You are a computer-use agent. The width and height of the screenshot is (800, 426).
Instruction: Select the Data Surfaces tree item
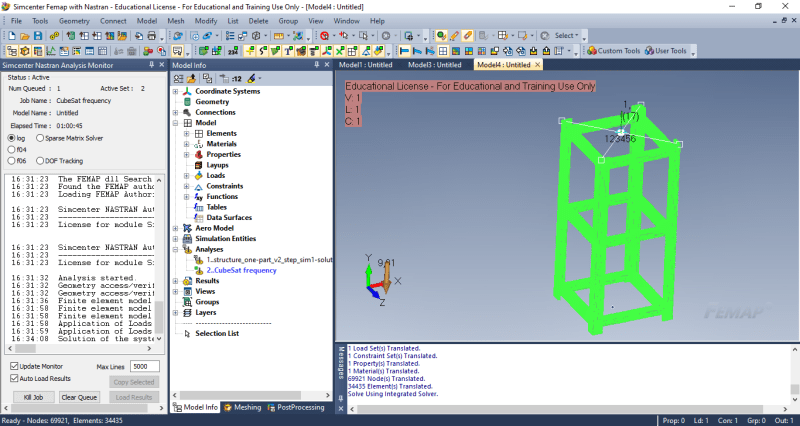tap(229, 218)
